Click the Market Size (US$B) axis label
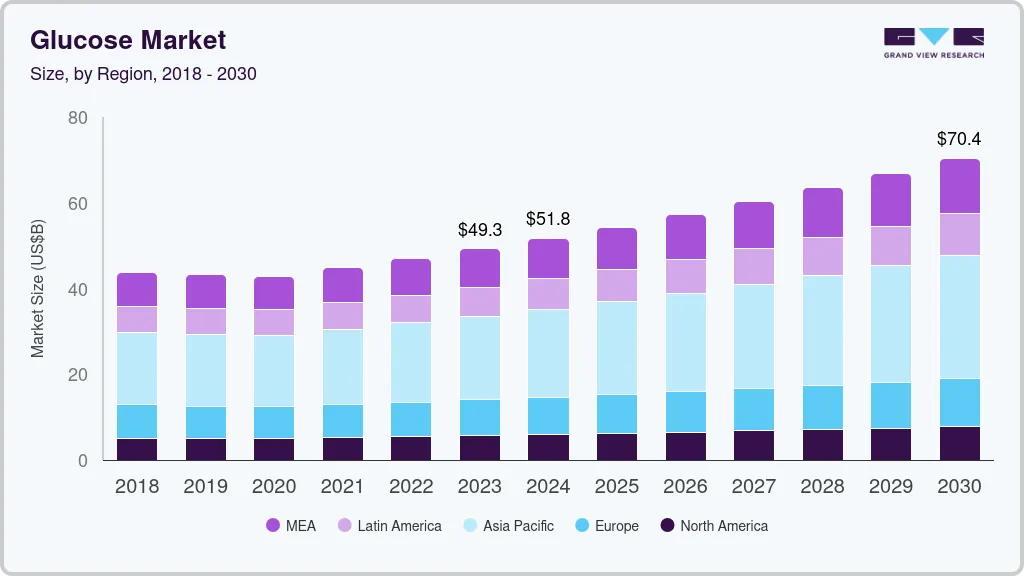Image resolution: width=1024 pixels, height=576 pixels. pyautogui.click(x=38, y=290)
